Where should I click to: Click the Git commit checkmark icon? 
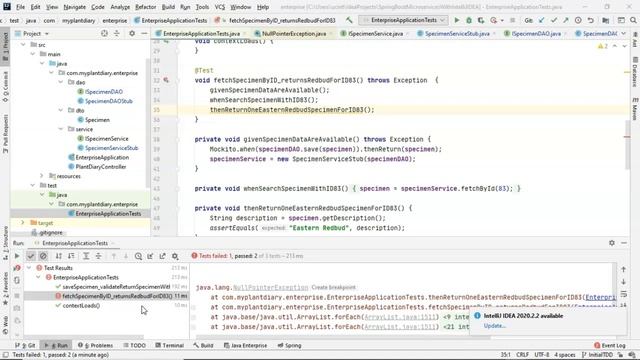[554, 20]
